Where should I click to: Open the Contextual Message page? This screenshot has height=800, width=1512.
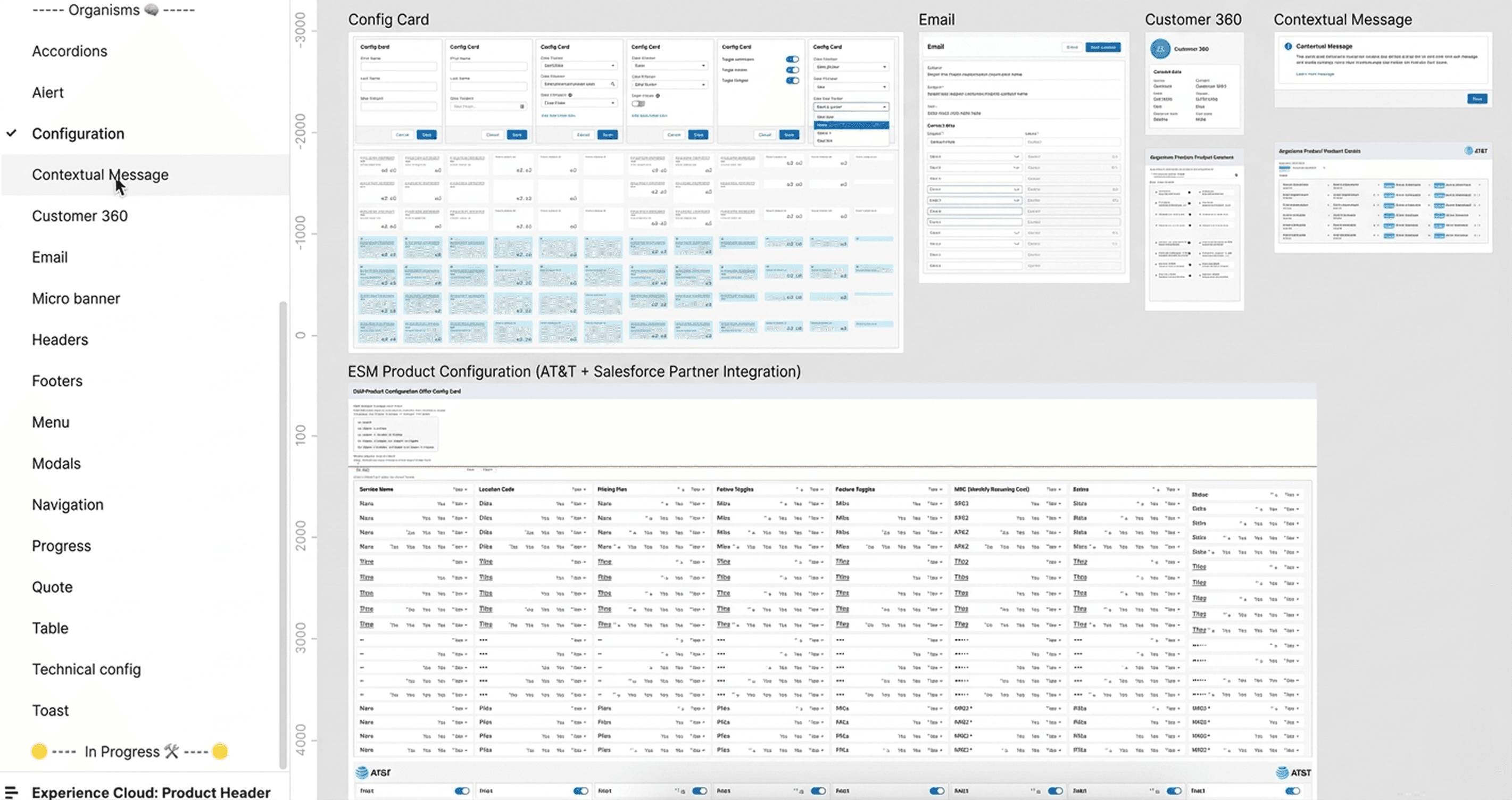(x=100, y=175)
